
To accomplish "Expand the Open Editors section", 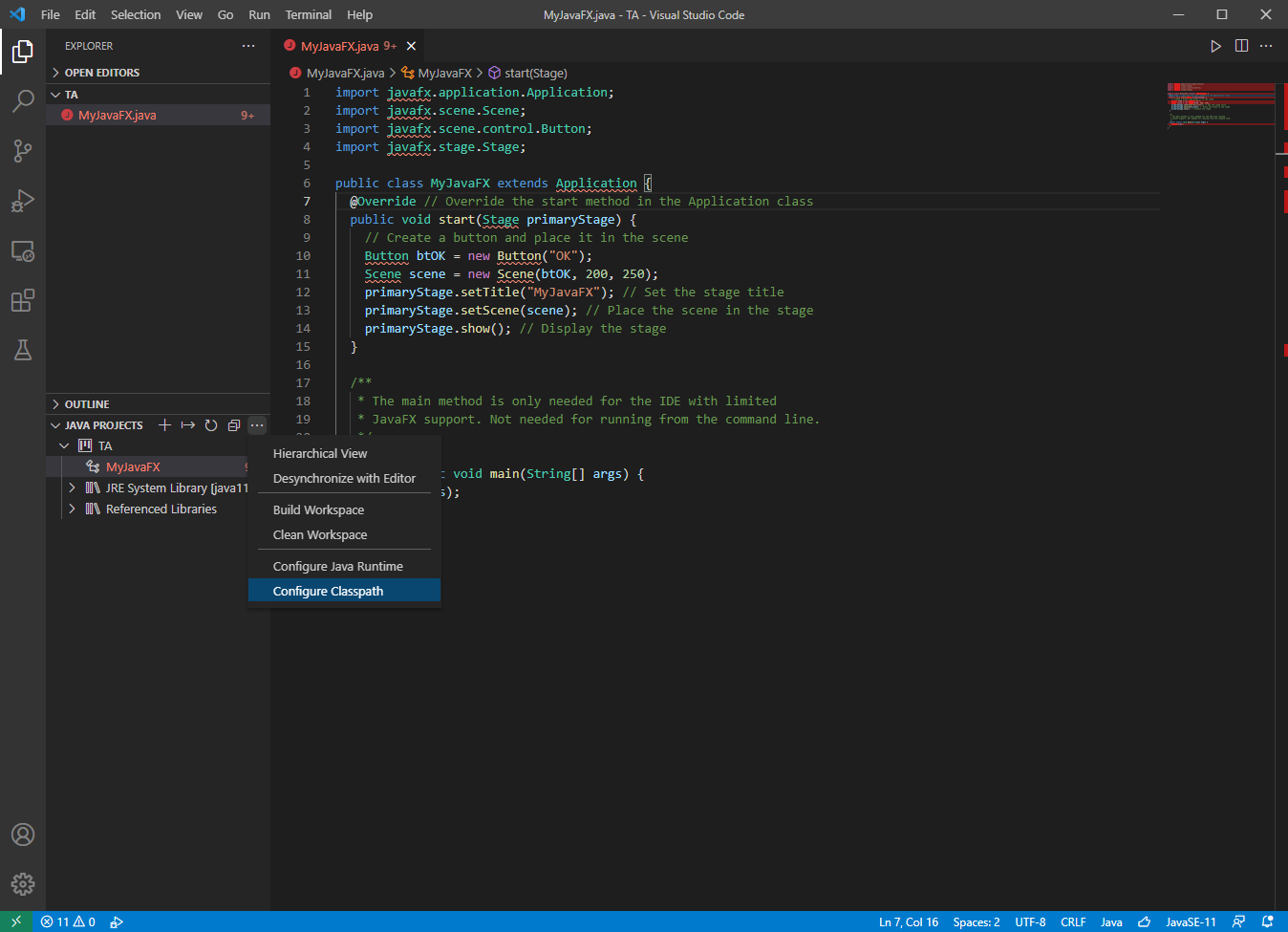I will click(159, 73).
